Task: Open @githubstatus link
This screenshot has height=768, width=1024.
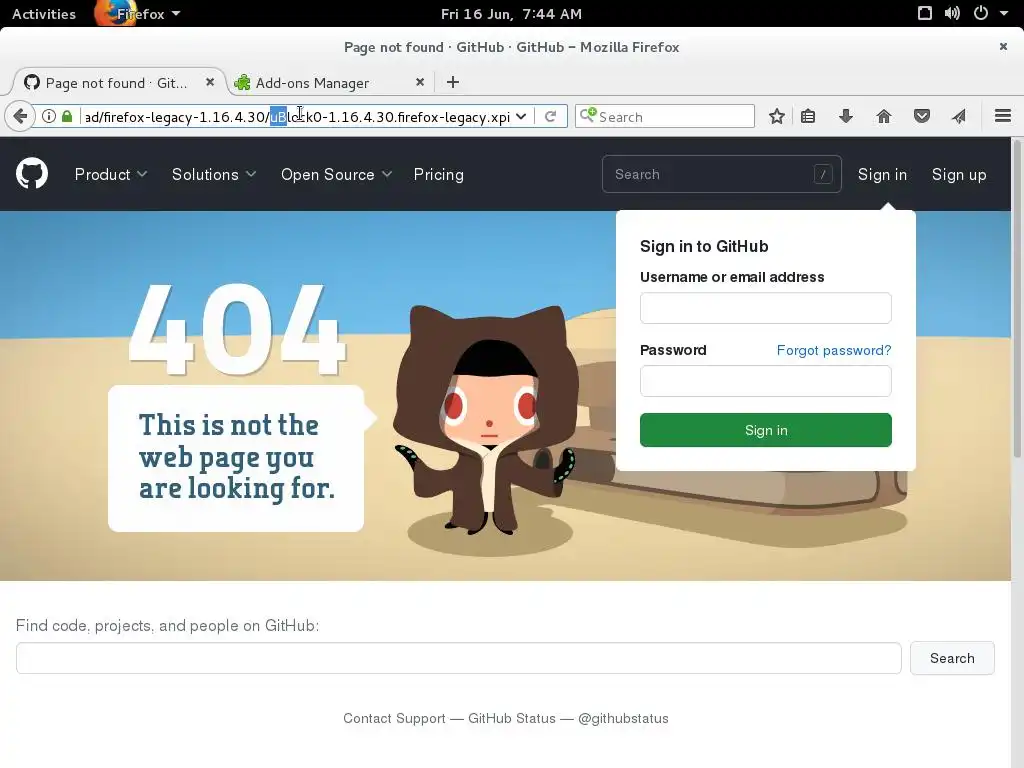Action: click(623, 718)
